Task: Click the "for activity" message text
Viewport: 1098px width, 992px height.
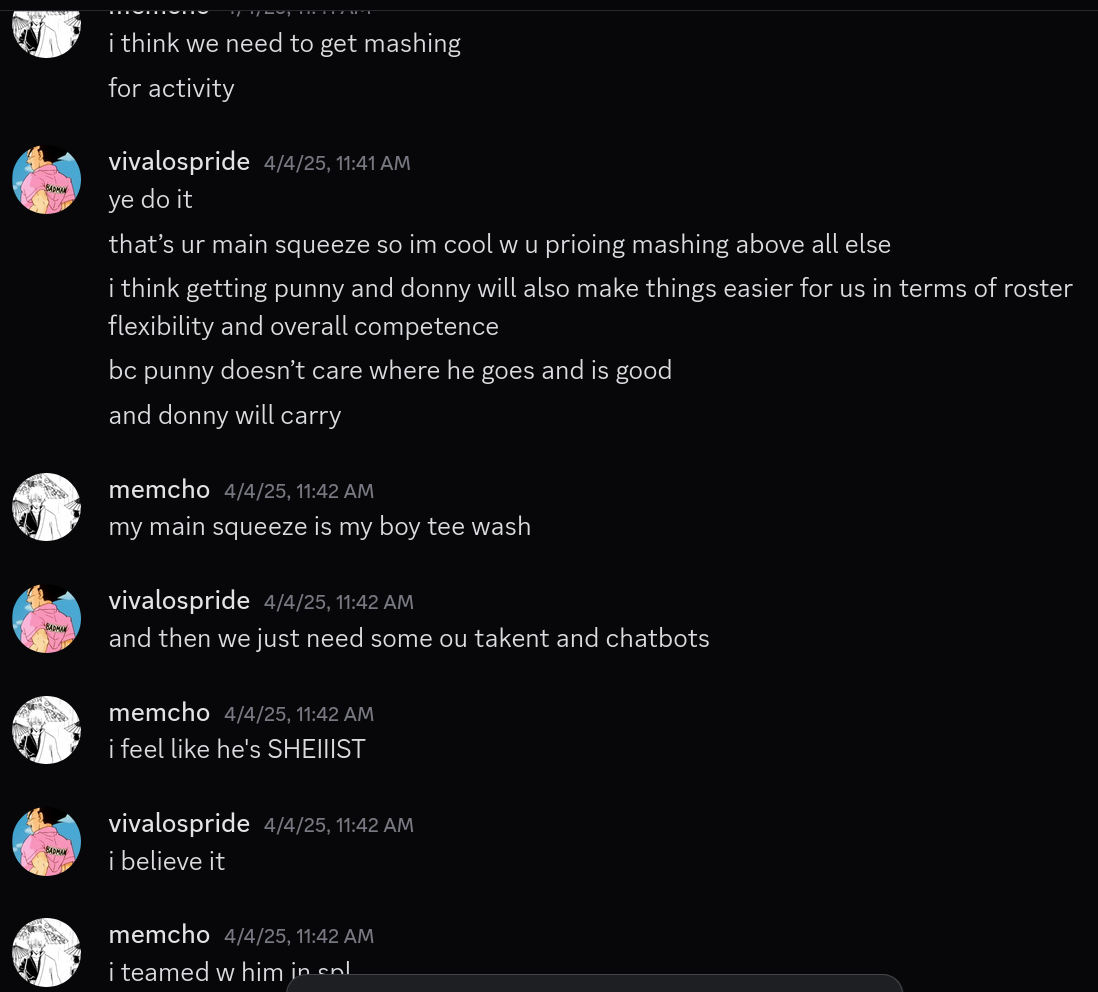Action: pos(172,88)
